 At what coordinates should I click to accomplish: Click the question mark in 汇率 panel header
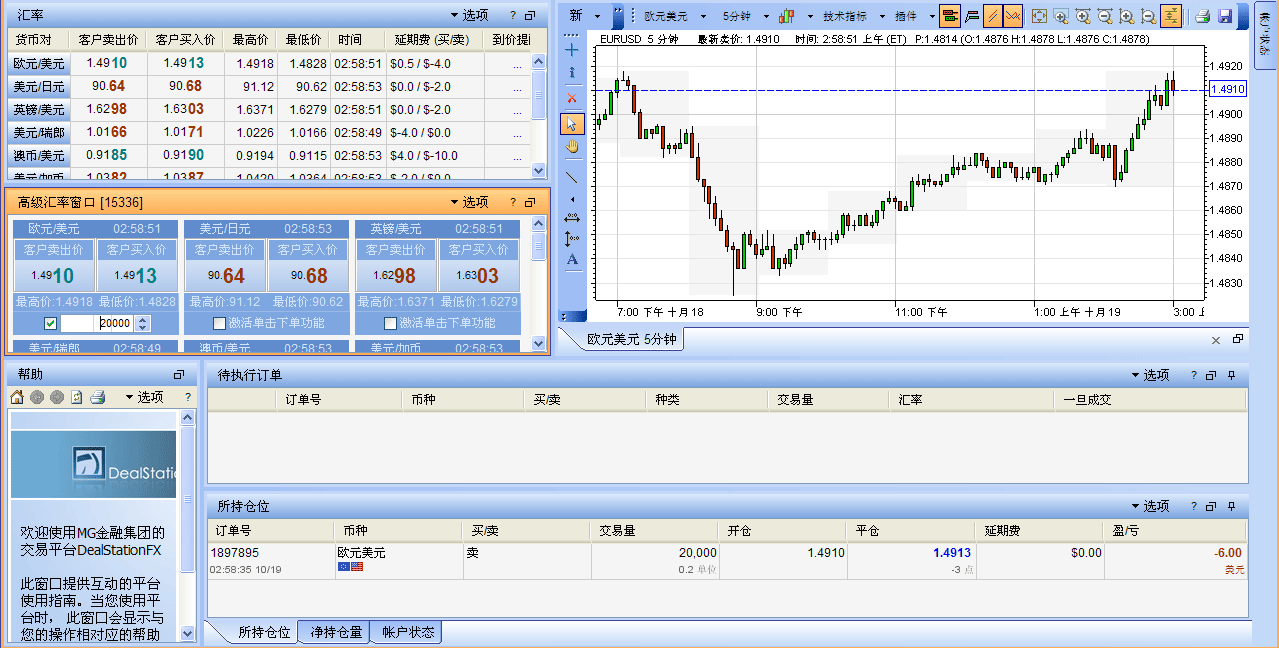(513, 15)
